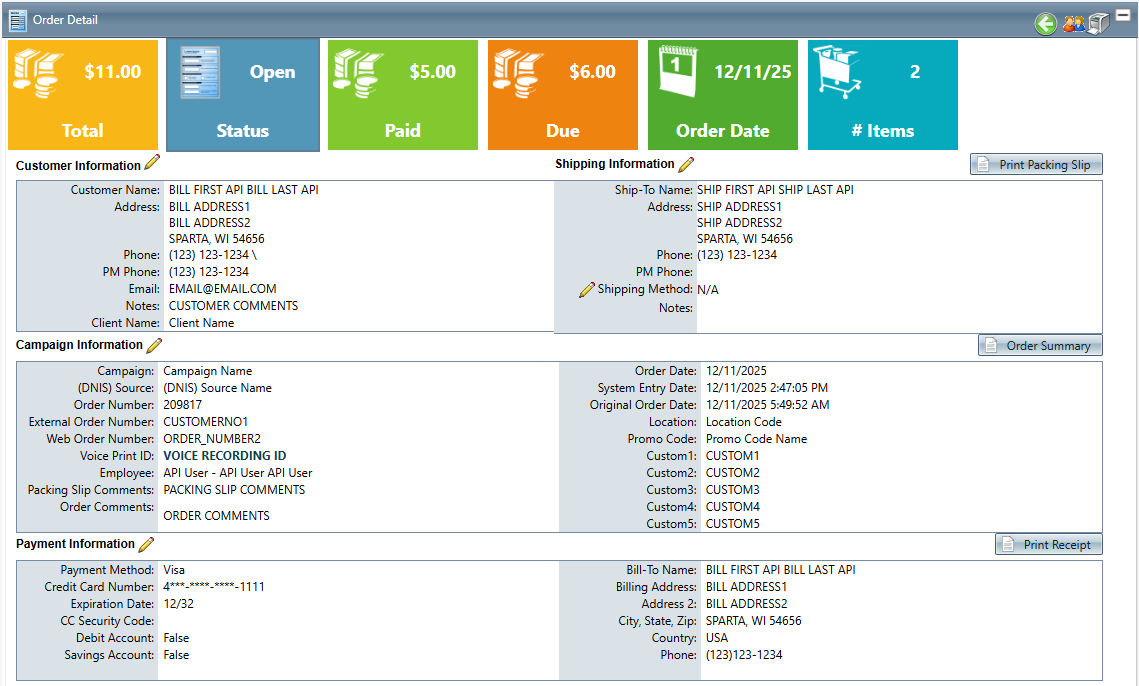Select the yellow Total tile
Image resolution: width=1139 pixels, height=686 pixels.
(83, 95)
